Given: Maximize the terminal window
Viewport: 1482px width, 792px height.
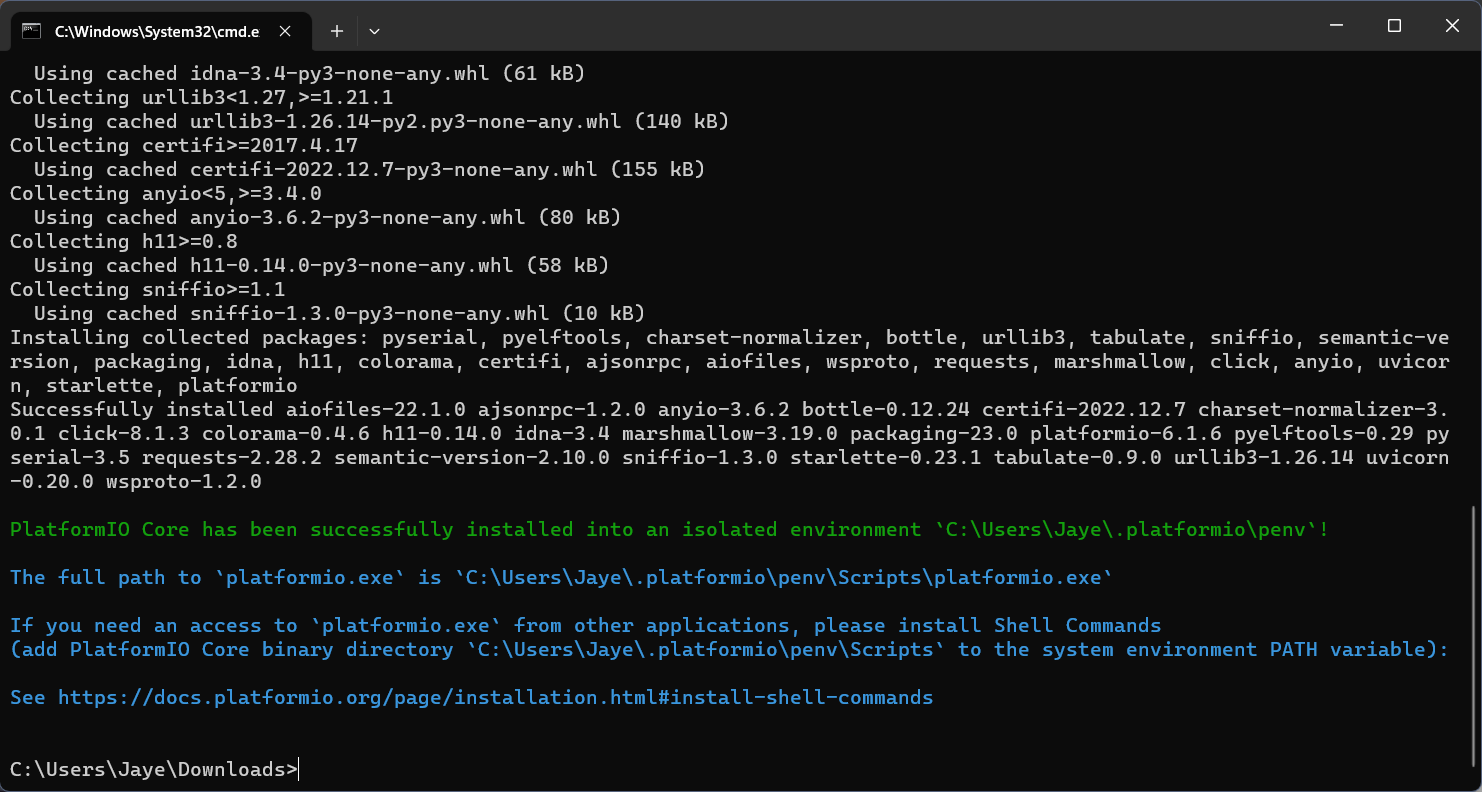Looking at the screenshot, I should tap(1394, 25).
